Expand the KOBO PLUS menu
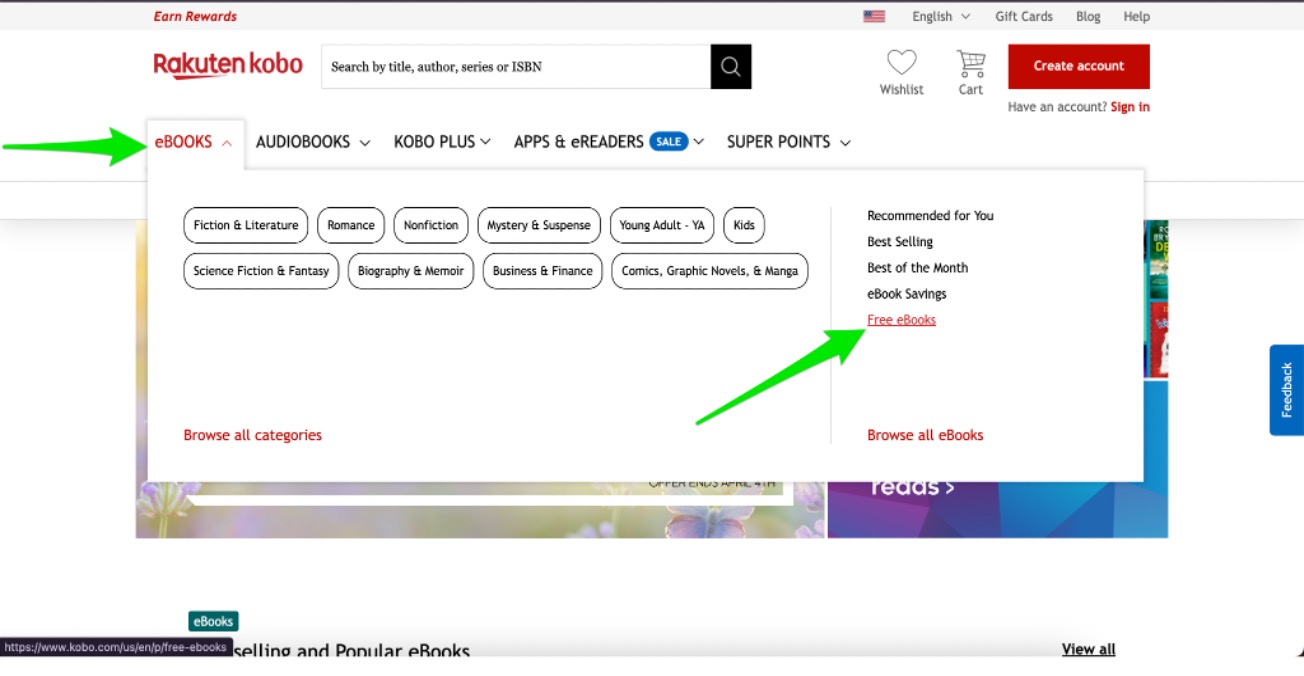Image resolution: width=1304 pixels, height=676 pixels. coord(442,142)
